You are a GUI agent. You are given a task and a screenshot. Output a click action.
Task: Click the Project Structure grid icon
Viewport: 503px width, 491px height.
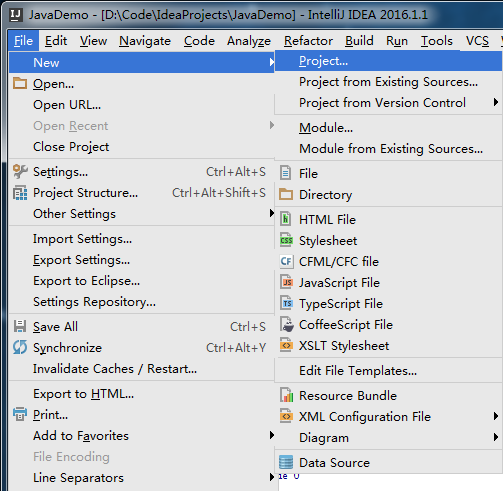click(20, 193)
